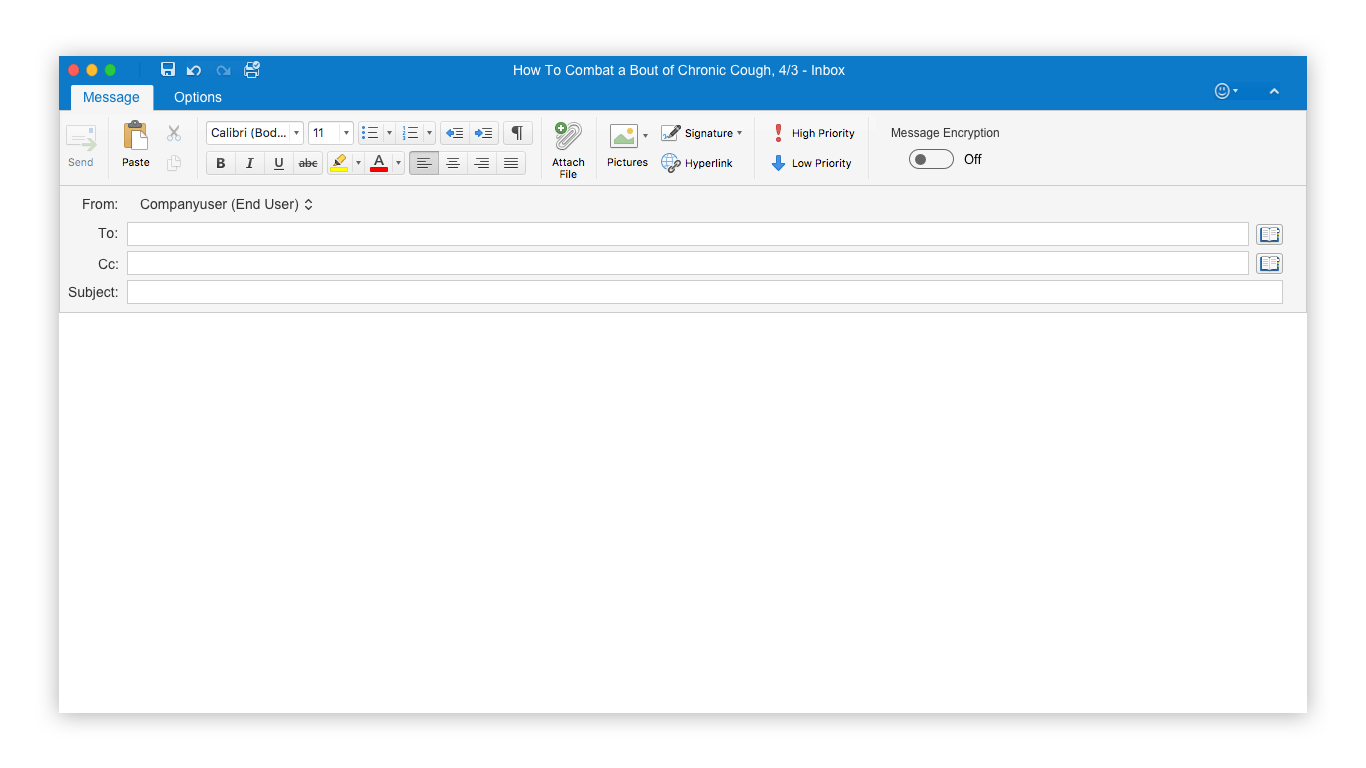Click the Paste clipboard icon
Viewport: 1366px width, 768px height.
pyautogui.click(x=135, y=136)
